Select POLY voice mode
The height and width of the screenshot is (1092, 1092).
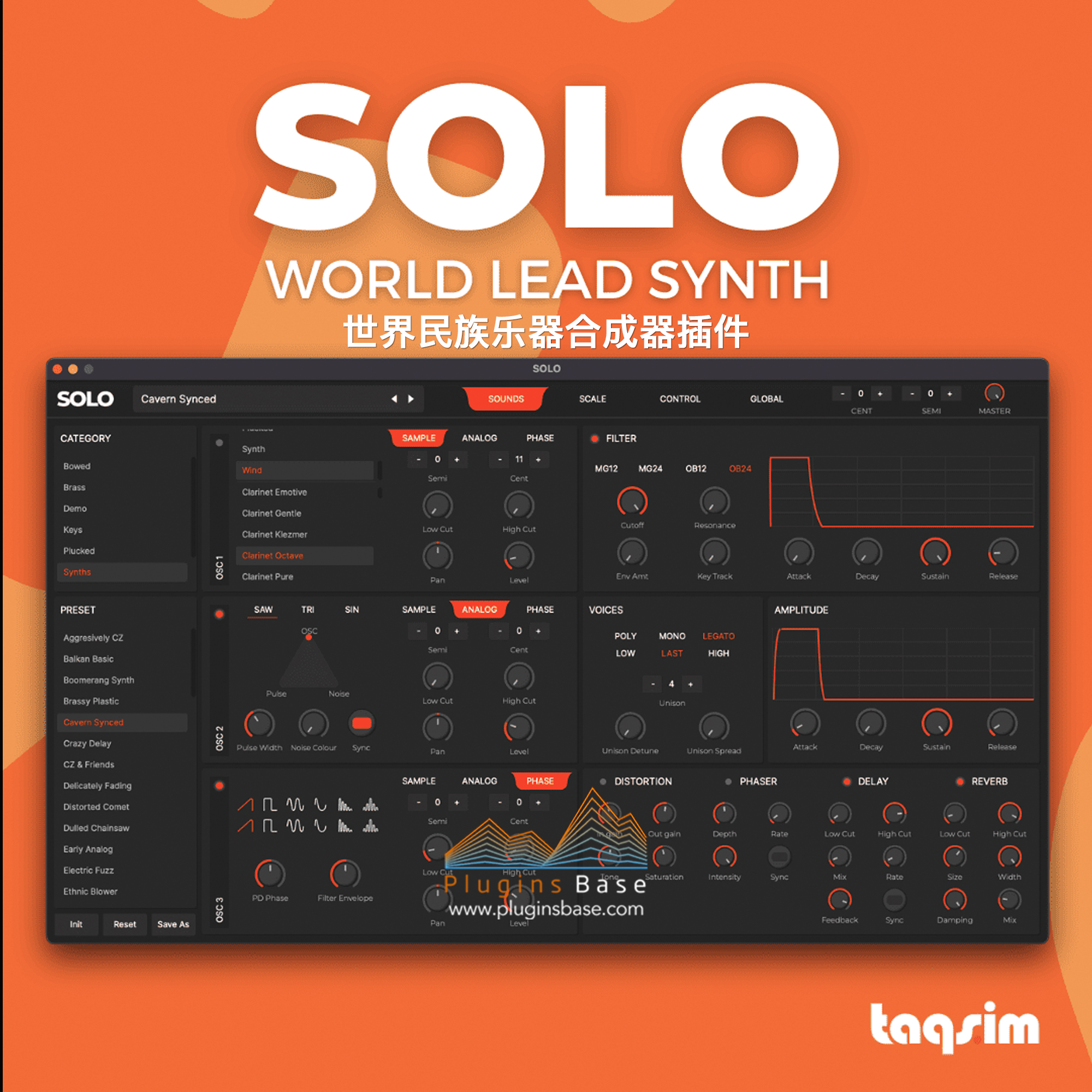tap(625, 637)
